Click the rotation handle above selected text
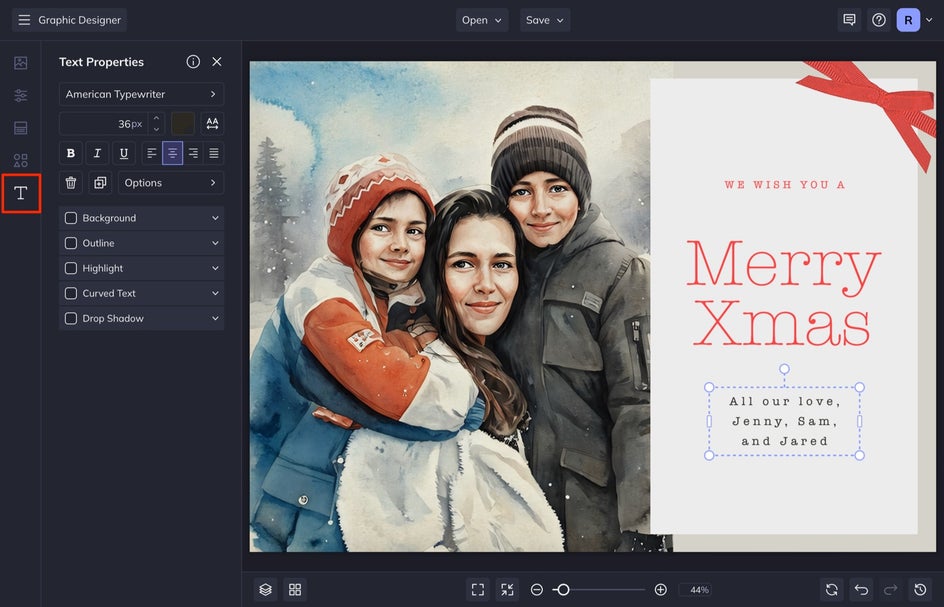944x607 pixels. click(784, 369)
